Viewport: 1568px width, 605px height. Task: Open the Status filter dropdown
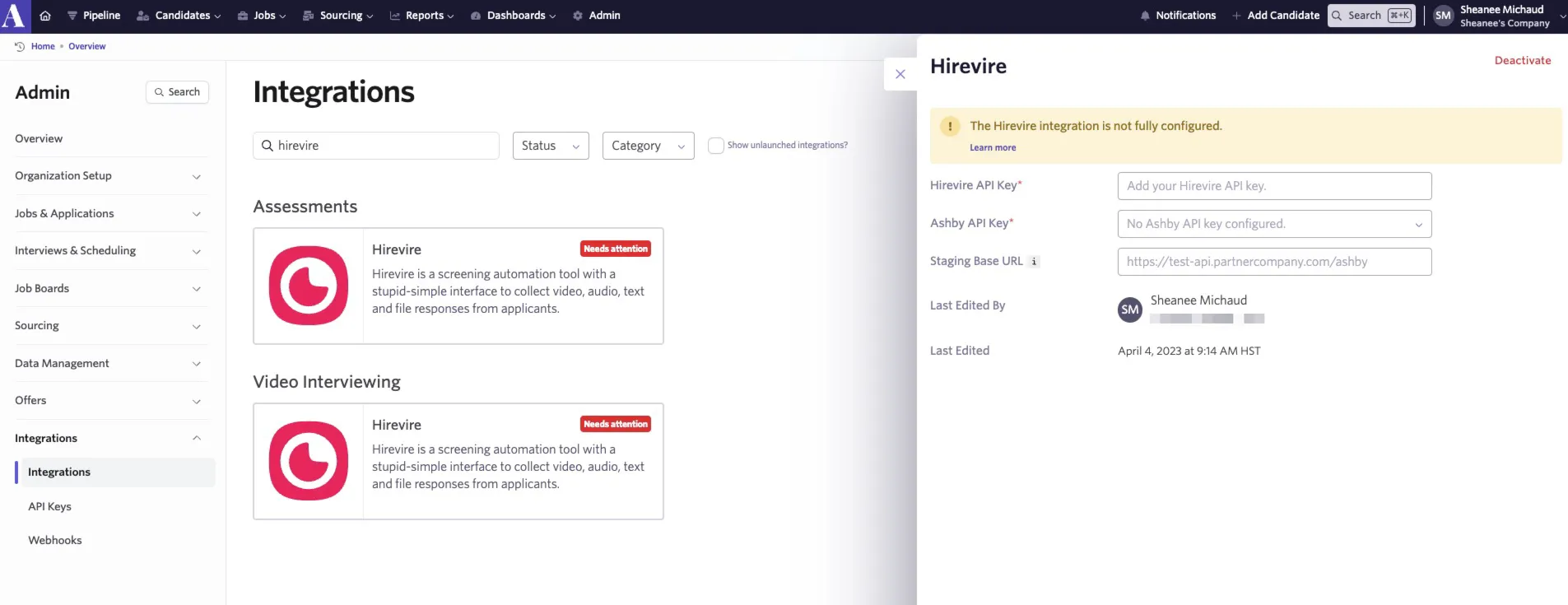coord(551,146)
